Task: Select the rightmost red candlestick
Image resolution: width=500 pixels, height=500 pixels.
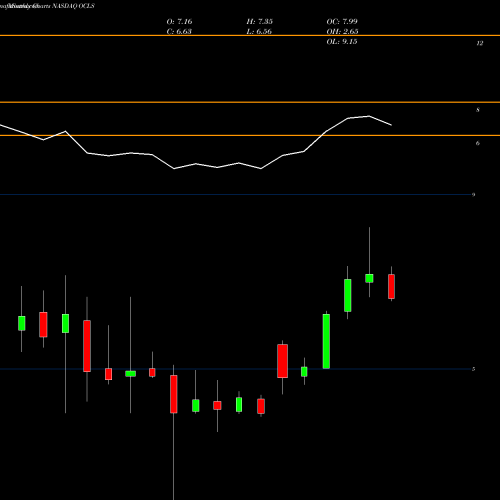Action: 391,286
